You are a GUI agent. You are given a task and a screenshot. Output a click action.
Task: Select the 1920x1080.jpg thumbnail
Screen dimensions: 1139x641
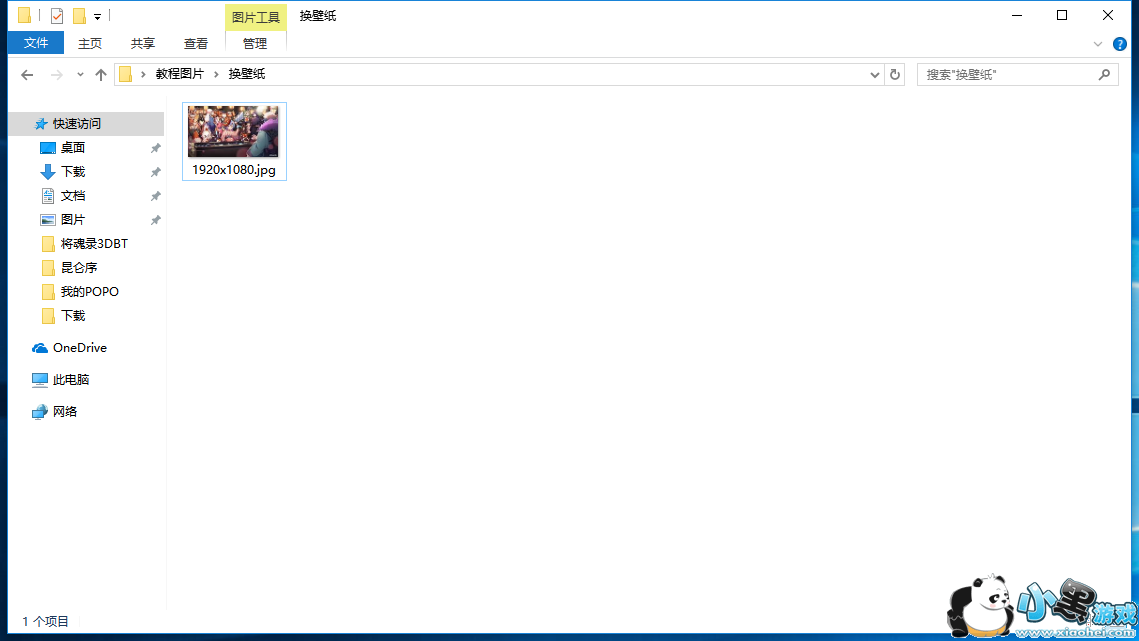pos(233,131)
